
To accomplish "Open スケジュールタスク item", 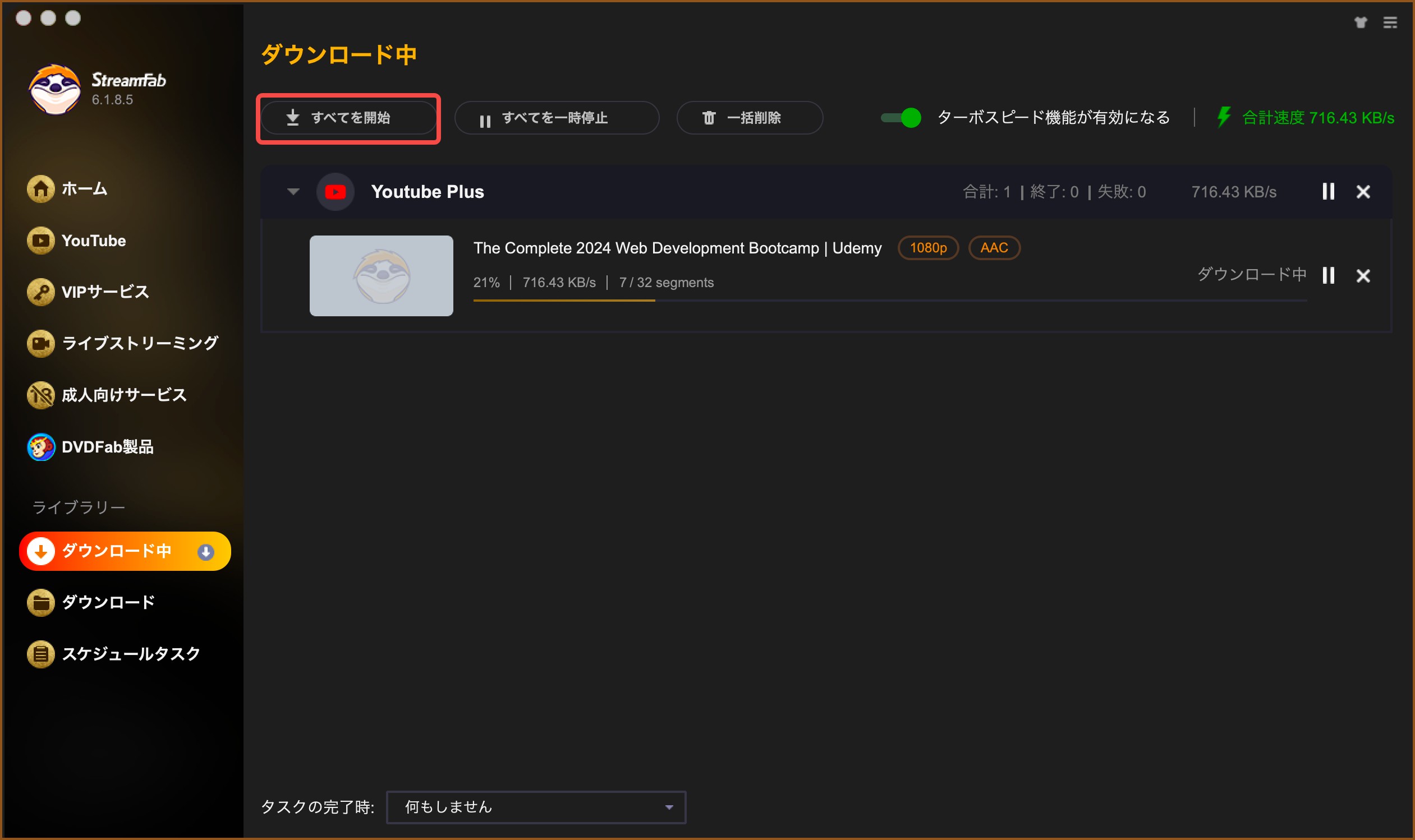I will click(113, 654).
